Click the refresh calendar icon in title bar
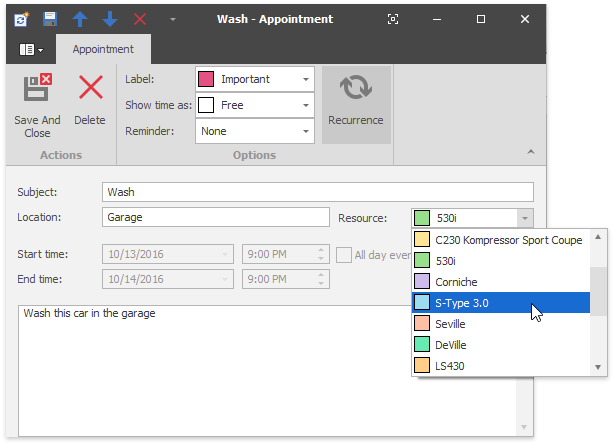Screen dimensions: 616x445 [x=21, y=19]
